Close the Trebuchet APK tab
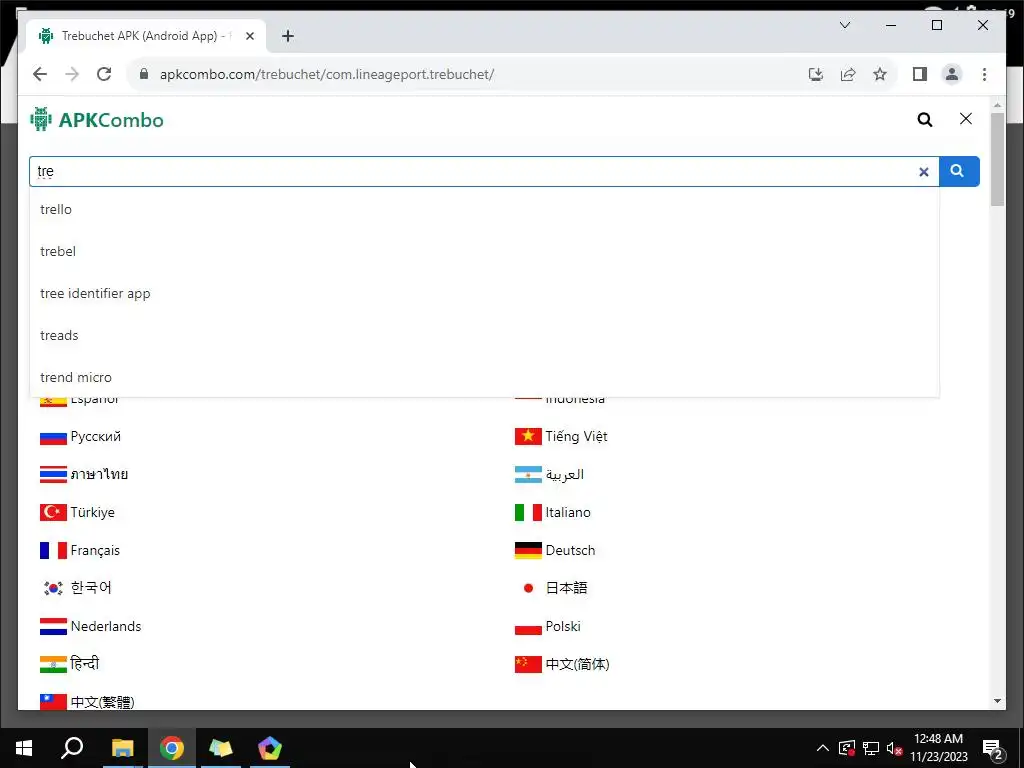 coord(249,36)
